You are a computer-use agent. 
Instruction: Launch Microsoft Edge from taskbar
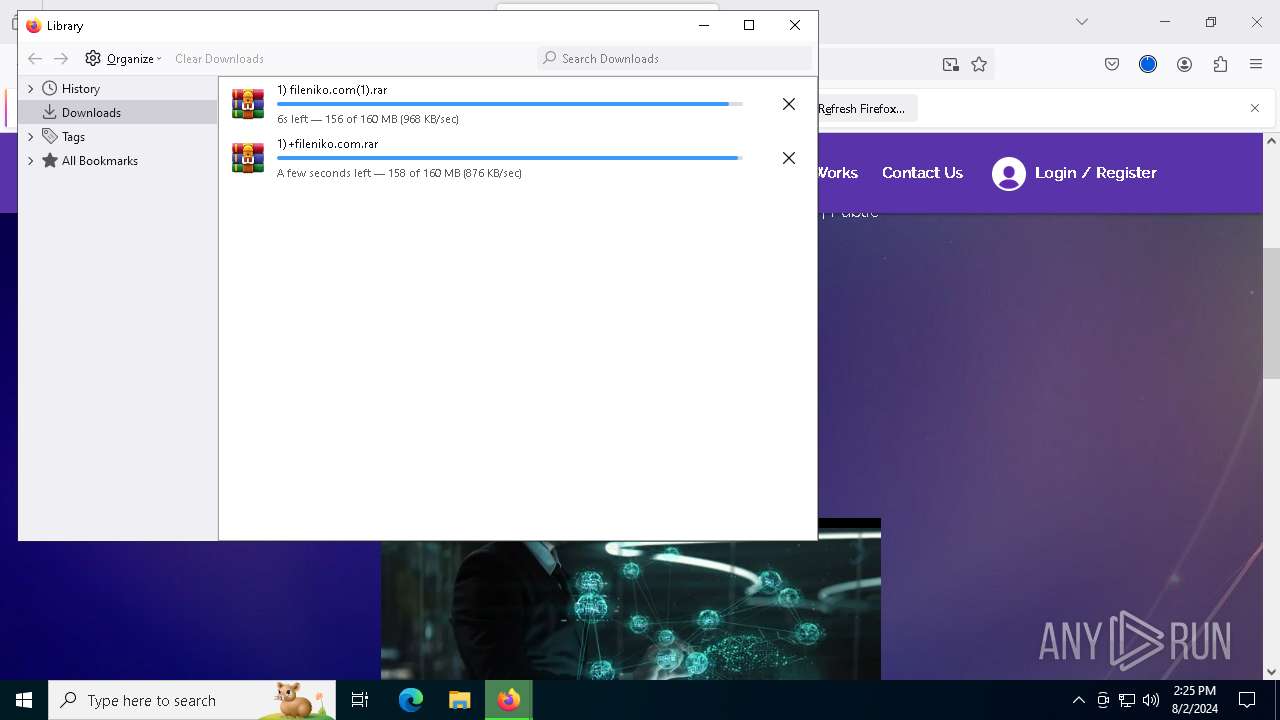pyautogui.click(x=411, y=700)
